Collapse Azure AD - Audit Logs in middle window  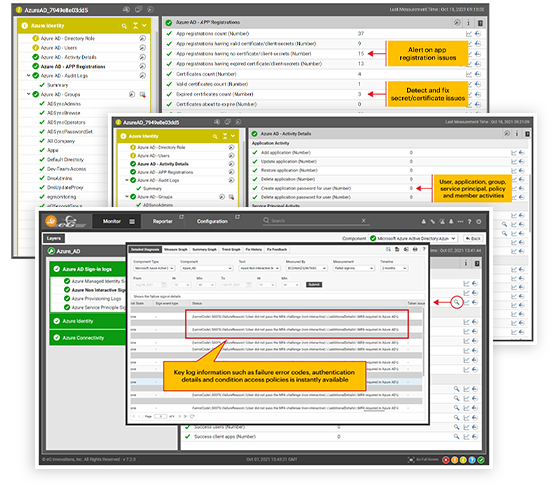coord(127,180)
